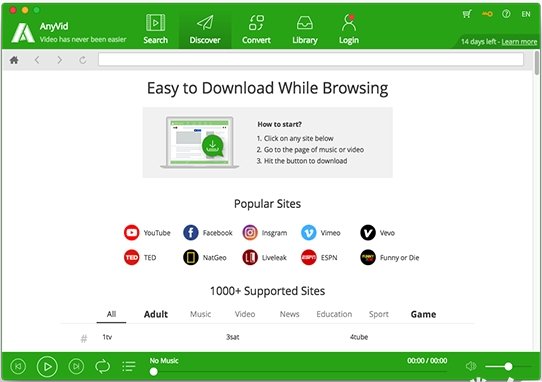The height and width of the screenshot is (382, 542).
Task: Mute the speaker volume icon
Action: click(471, 366)
